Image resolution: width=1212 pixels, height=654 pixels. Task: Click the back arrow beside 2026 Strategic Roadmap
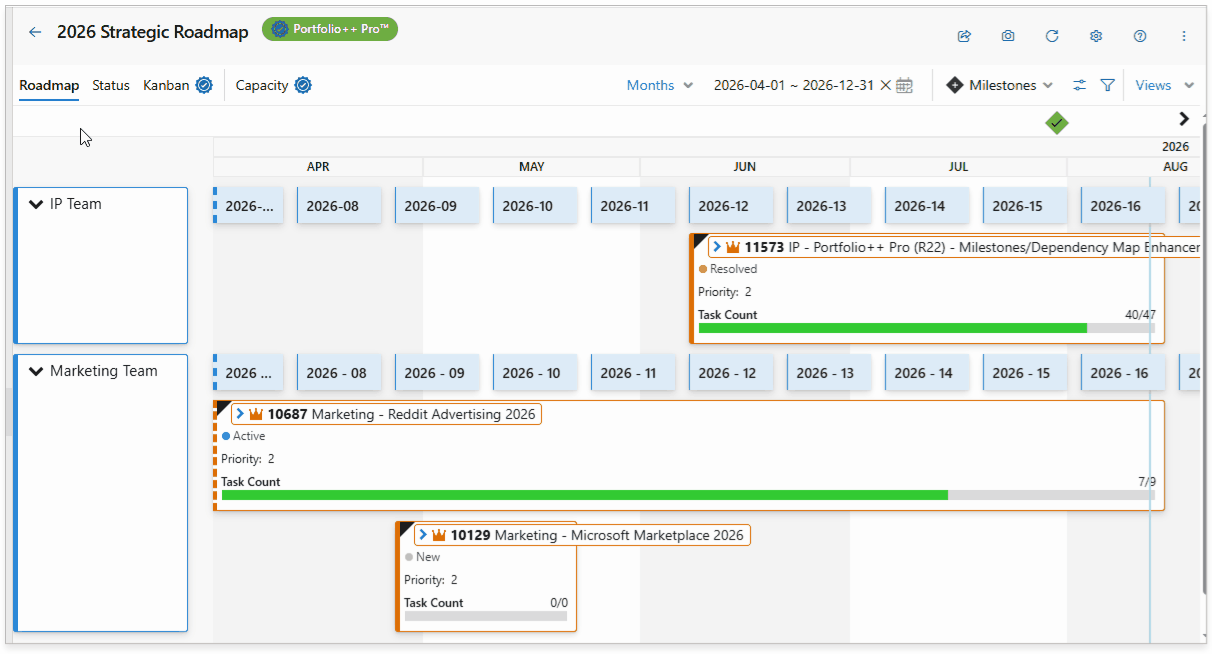pyautogui.click(x=35, y=32)
